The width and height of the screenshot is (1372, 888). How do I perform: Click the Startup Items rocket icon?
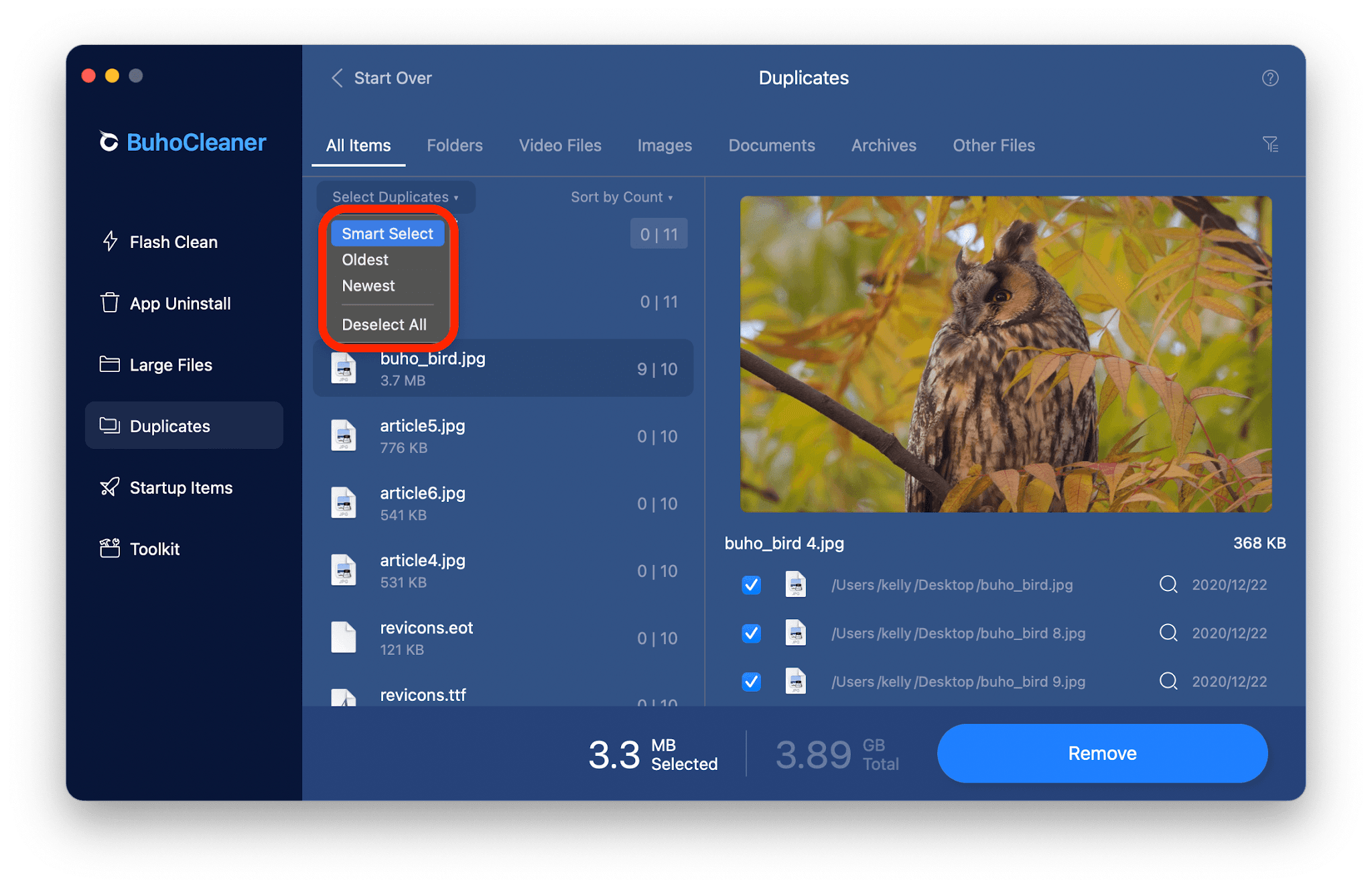(110, 487)
